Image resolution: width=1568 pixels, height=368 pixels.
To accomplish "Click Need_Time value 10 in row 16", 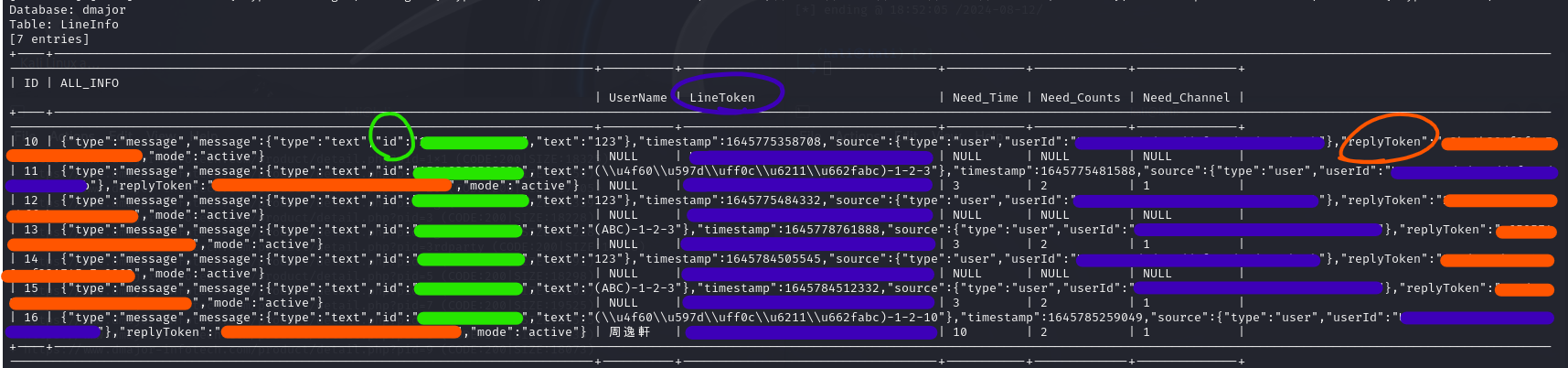I will [960, 332].
